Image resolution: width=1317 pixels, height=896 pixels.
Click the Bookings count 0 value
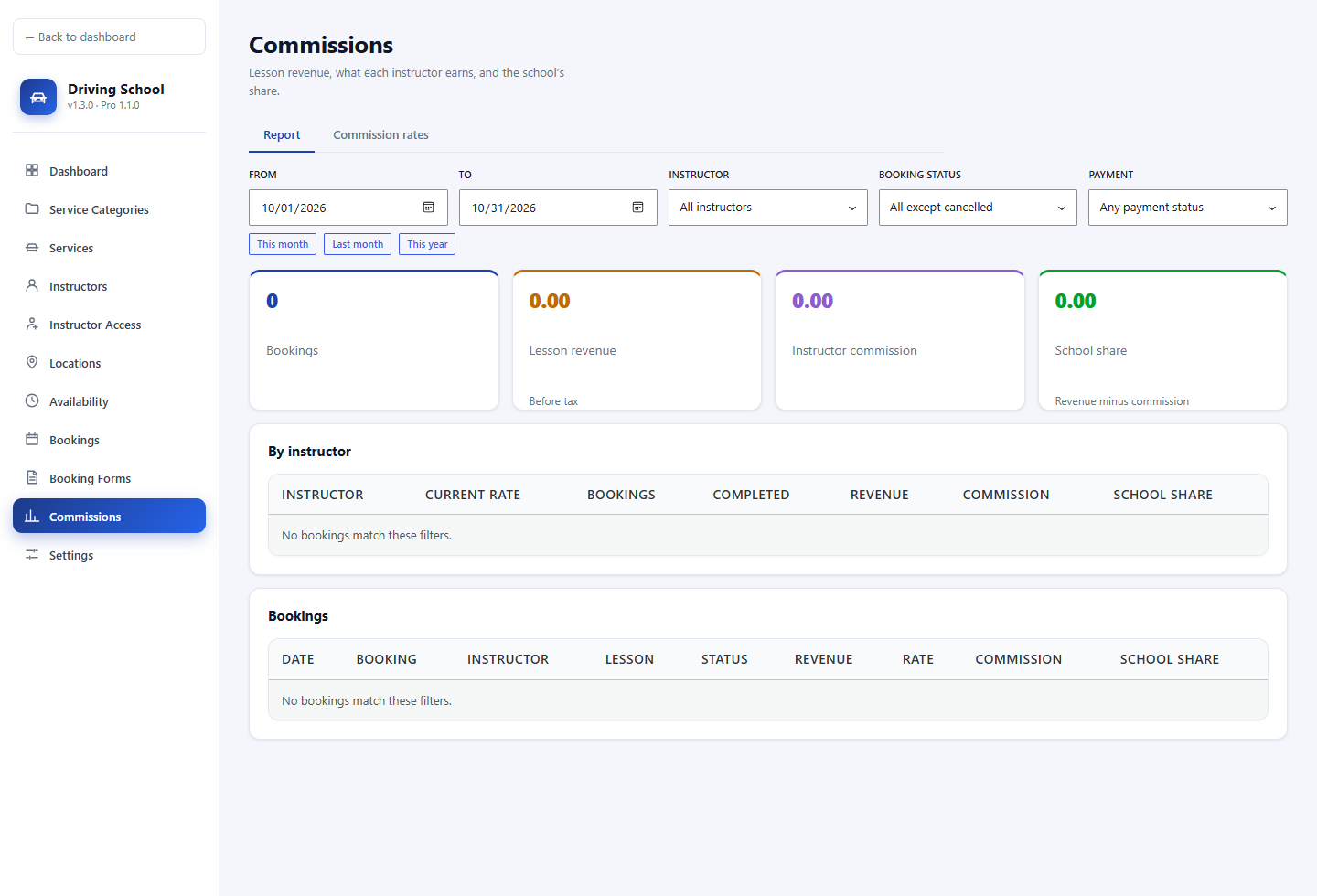pos(272,301)
